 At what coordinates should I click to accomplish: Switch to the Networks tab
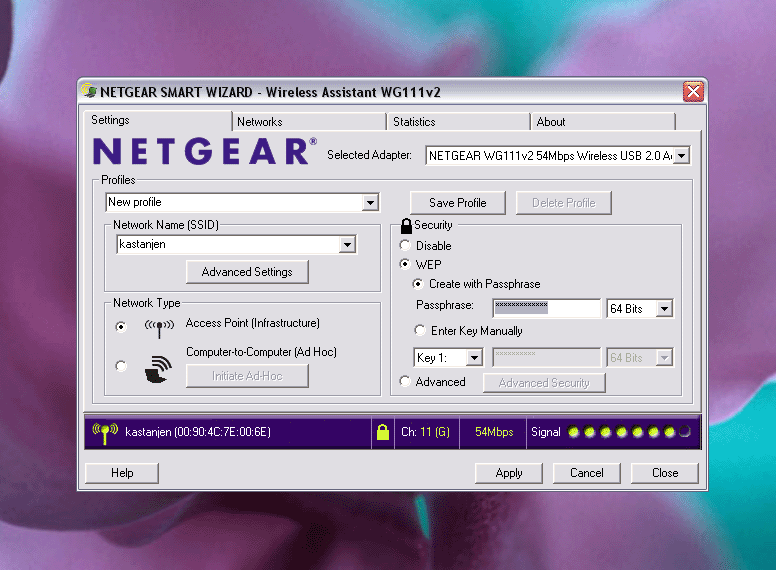click(x=309, y=122)
